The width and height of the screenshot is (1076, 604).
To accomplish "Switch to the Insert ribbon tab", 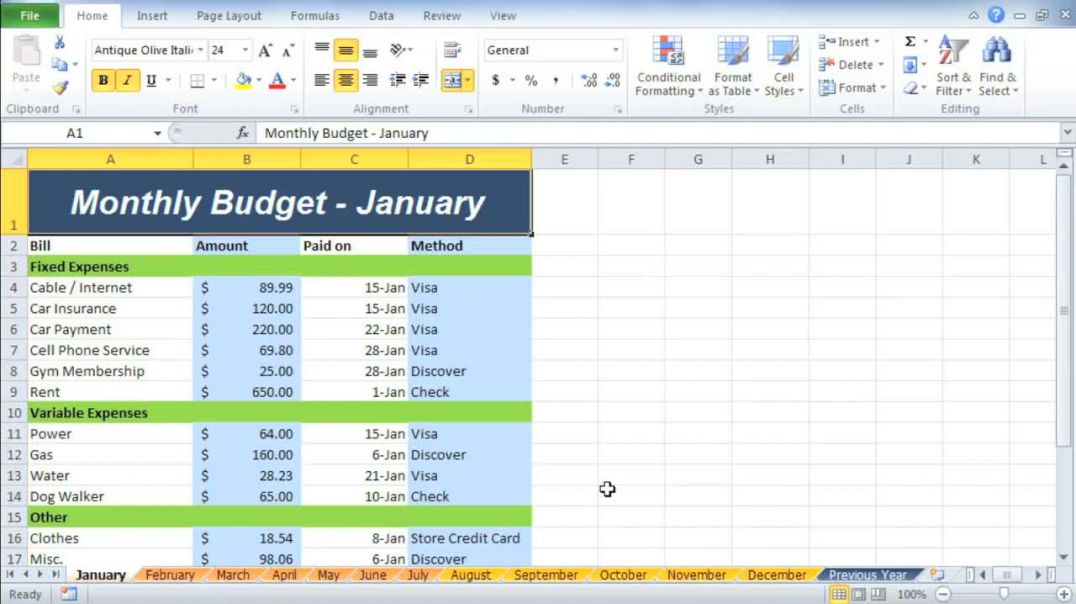I will pos(152,15).
